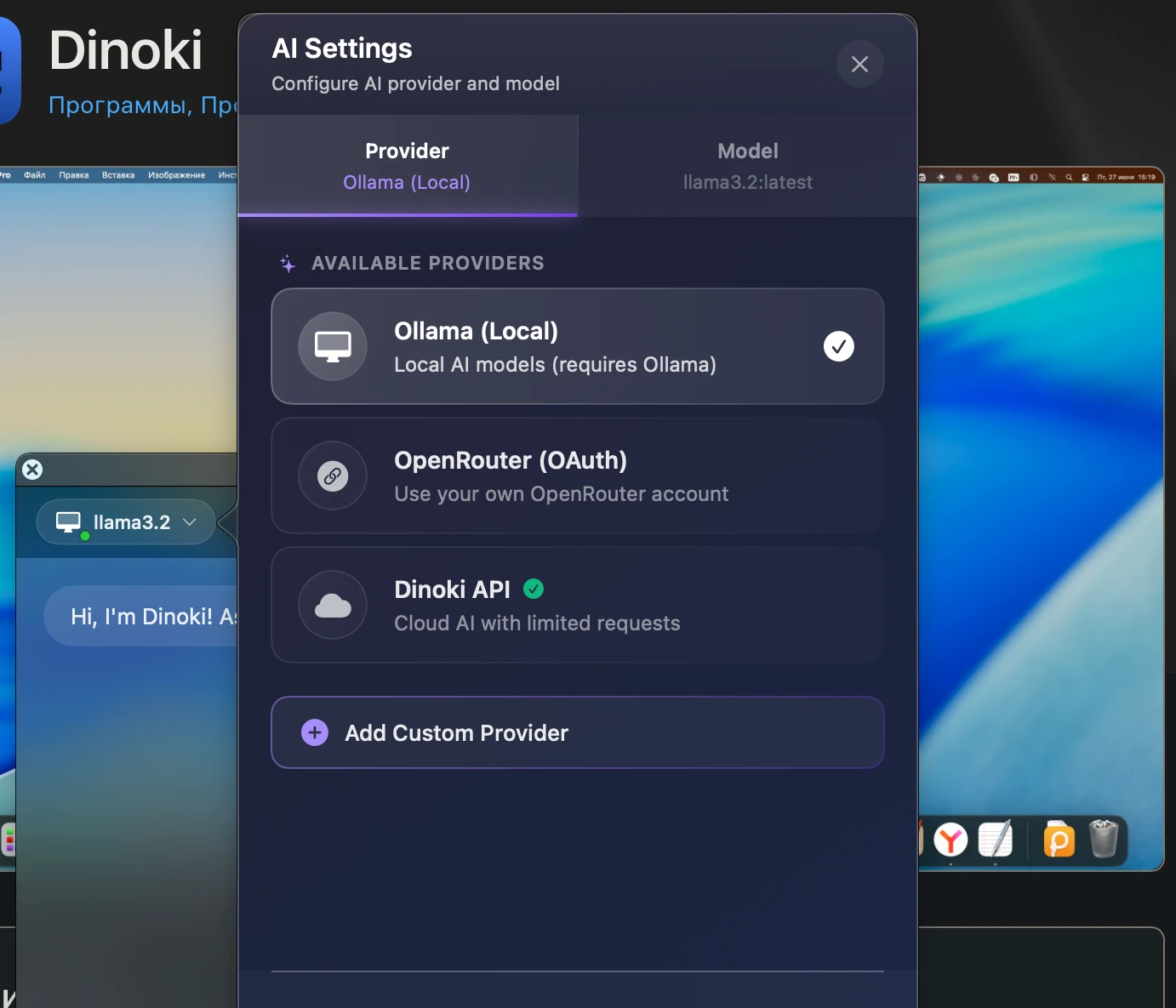Image resolution: width=1176 pixels, height=1008 pixels.
Task: Click the keyboard input source icon in menu bar
Action: [x=1013, y=178]
